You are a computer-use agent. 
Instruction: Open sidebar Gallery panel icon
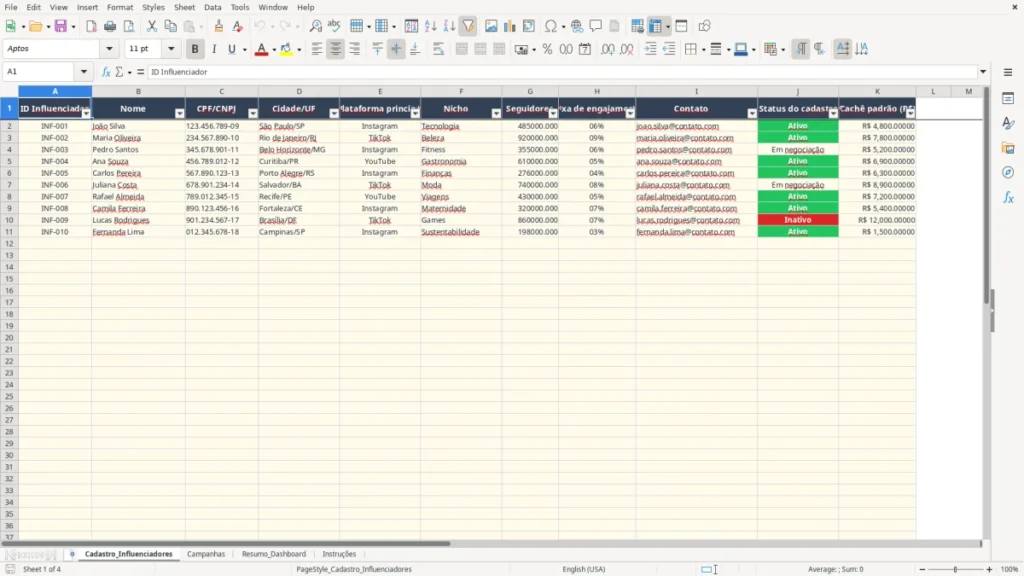coord(1008,148)
